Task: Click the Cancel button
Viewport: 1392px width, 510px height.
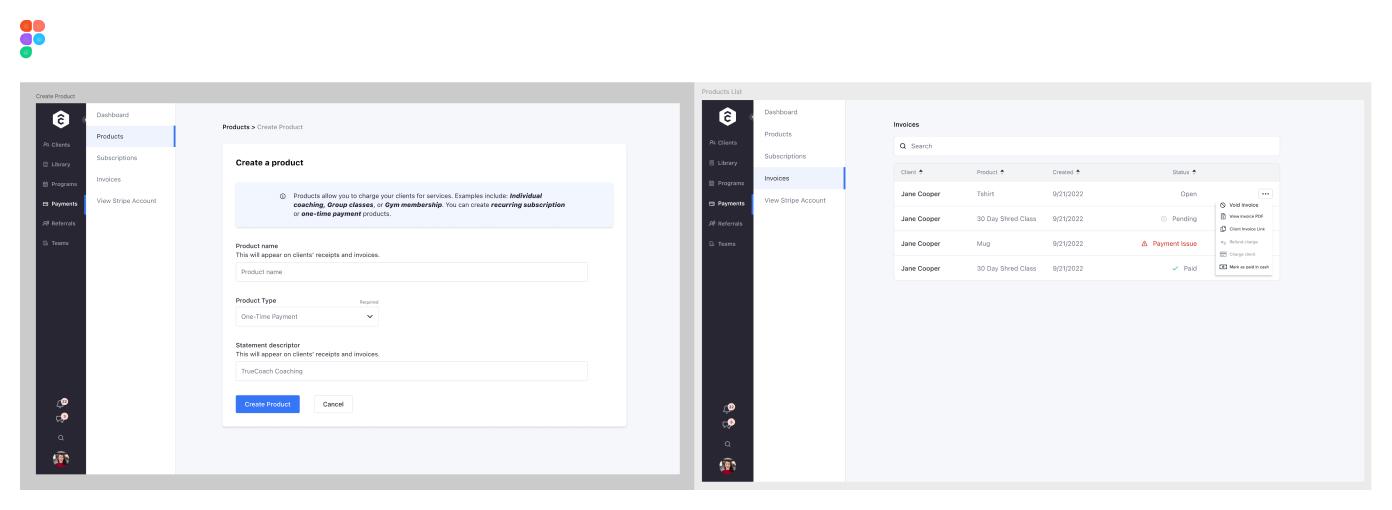Action: coord(333,404)
